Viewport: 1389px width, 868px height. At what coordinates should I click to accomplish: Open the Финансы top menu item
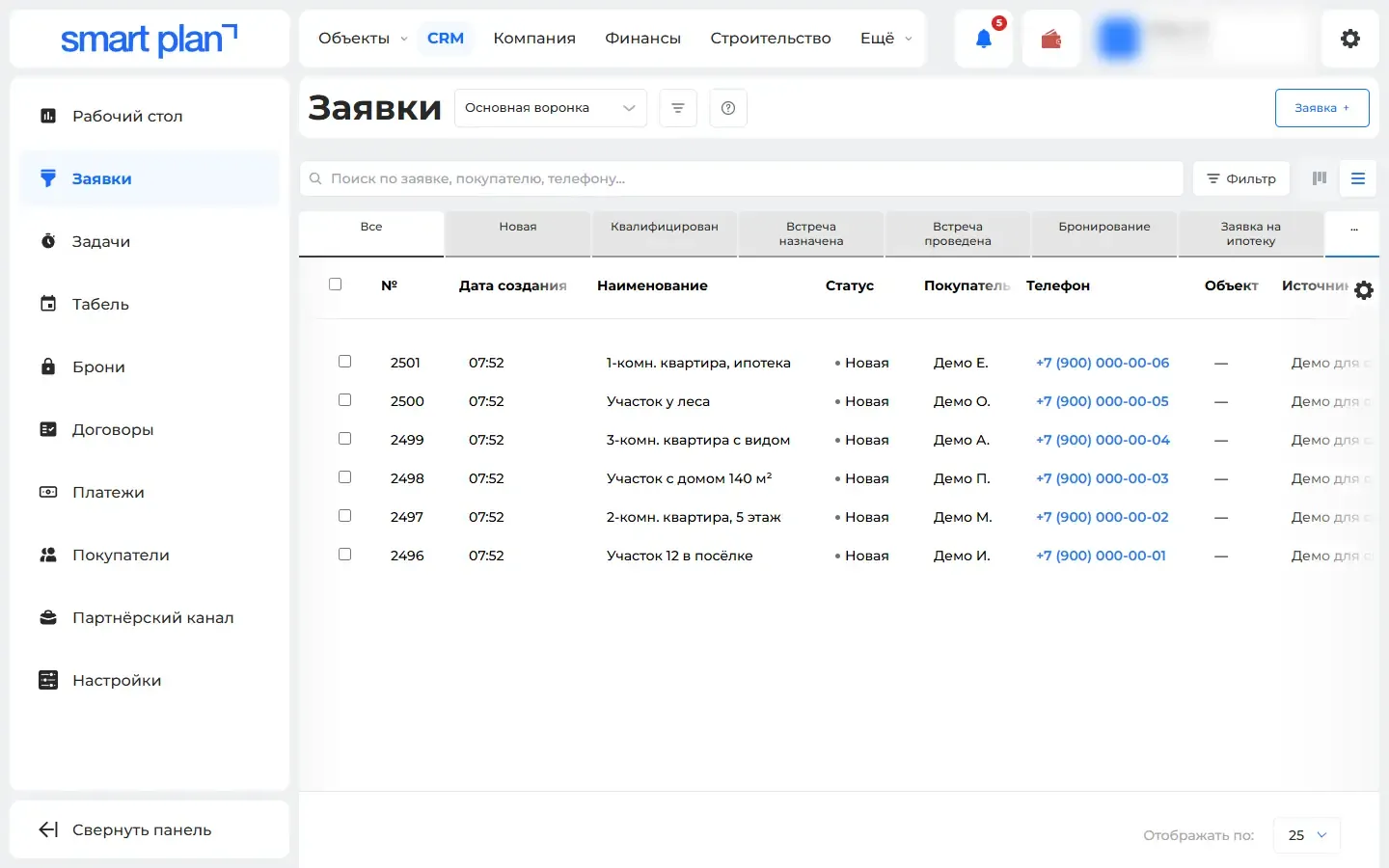point(642,39)
